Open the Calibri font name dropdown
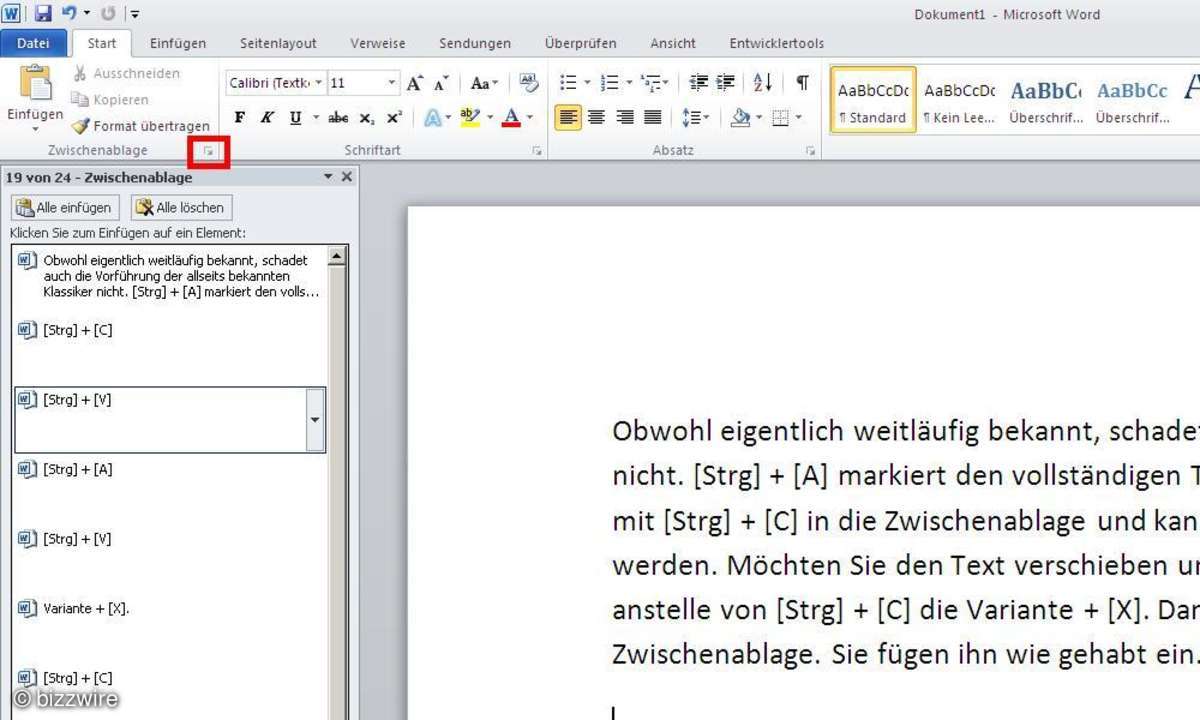Screen dimensions: 1200x720 [x=319, y=83]
